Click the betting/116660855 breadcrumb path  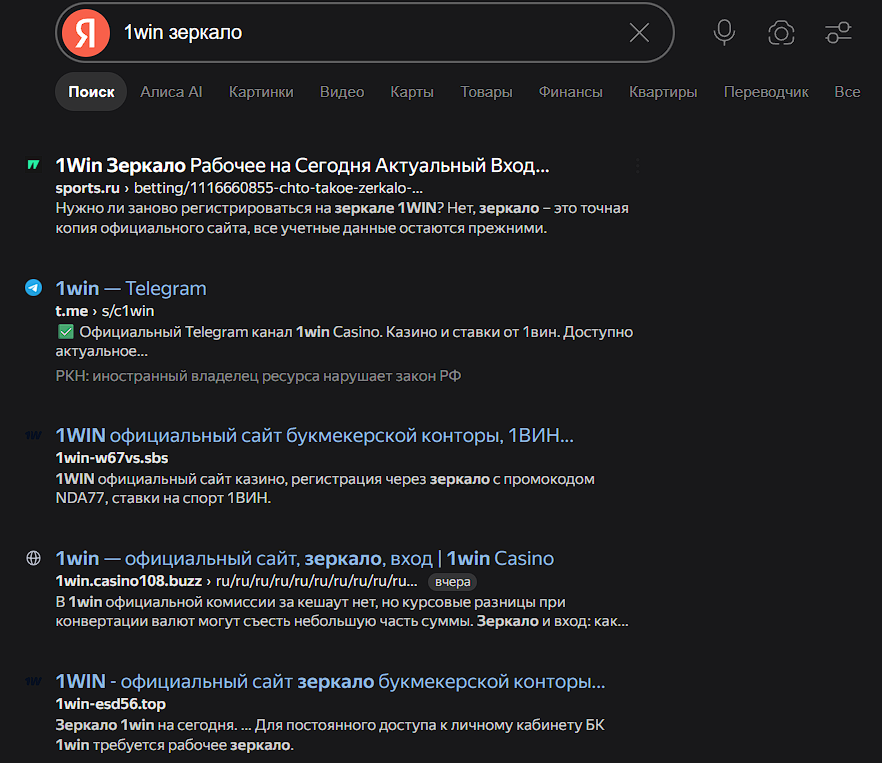tap(278, 188)
